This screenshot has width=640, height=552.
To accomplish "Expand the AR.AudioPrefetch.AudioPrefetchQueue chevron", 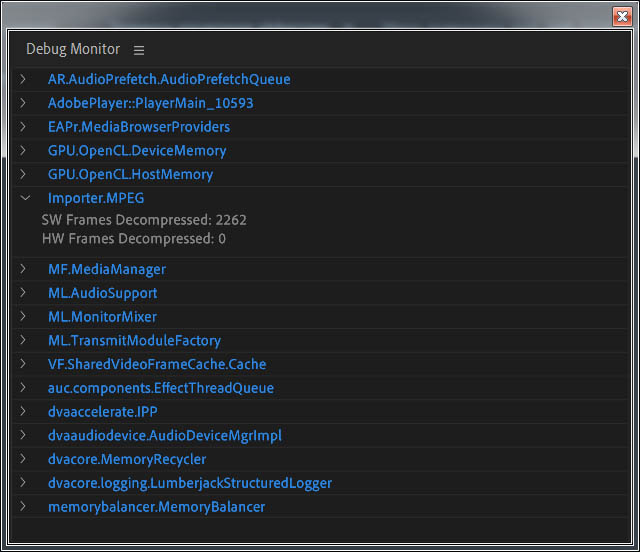I will click(x=25, y=79).
